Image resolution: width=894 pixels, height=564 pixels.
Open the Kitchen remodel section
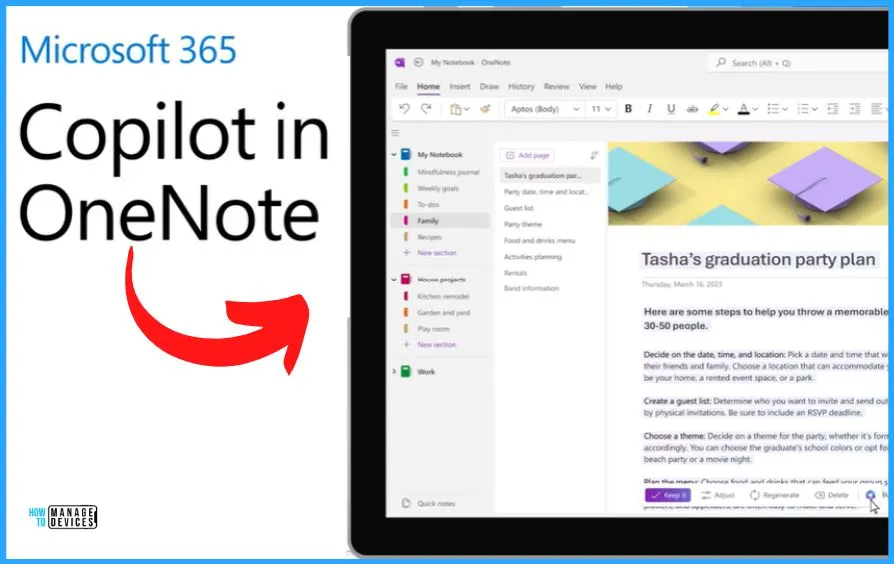tap(443, 297)
